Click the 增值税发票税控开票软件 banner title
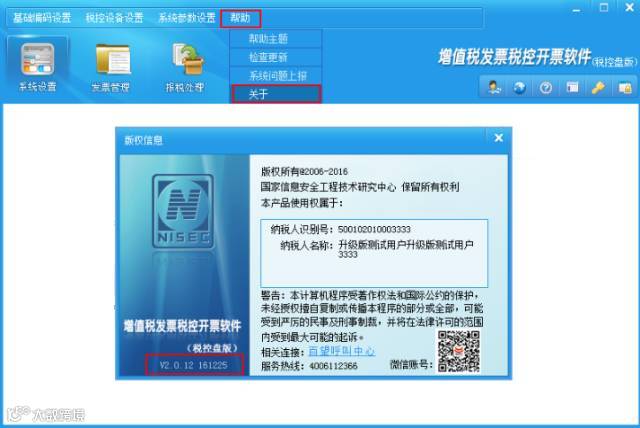Image resolution: width=640 pixels, height=428 pixels. [x=514, y=57]
